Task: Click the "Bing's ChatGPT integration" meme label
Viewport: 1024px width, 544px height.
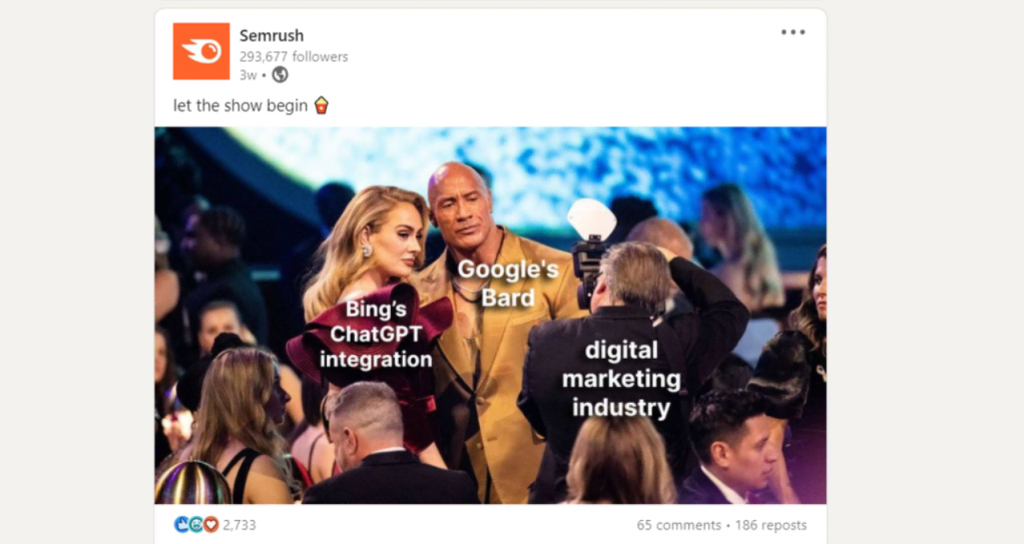Action: pyautogui.click(x=376, y=334)
